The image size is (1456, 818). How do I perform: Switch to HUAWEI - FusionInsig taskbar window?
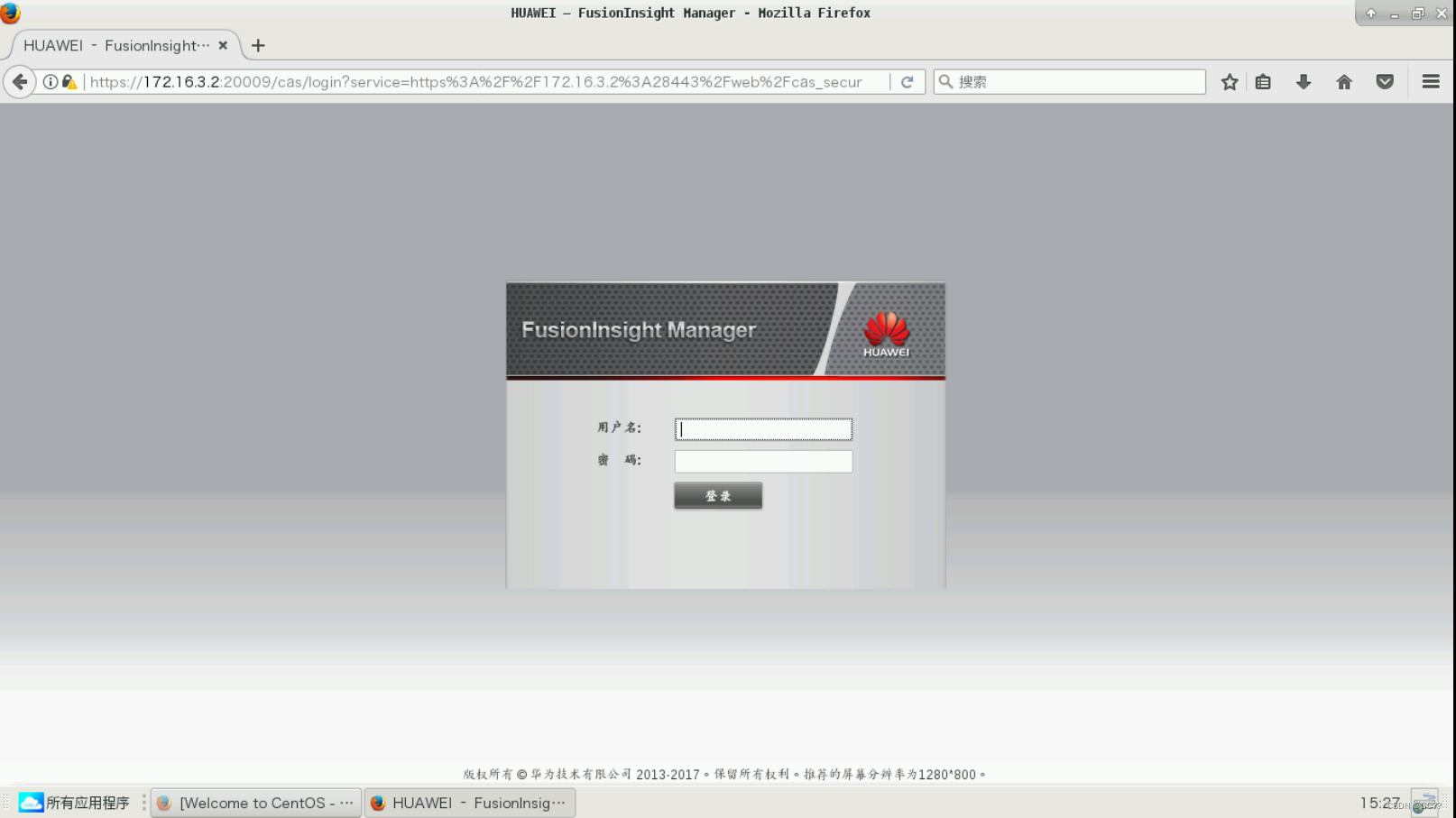click(469, 803)
